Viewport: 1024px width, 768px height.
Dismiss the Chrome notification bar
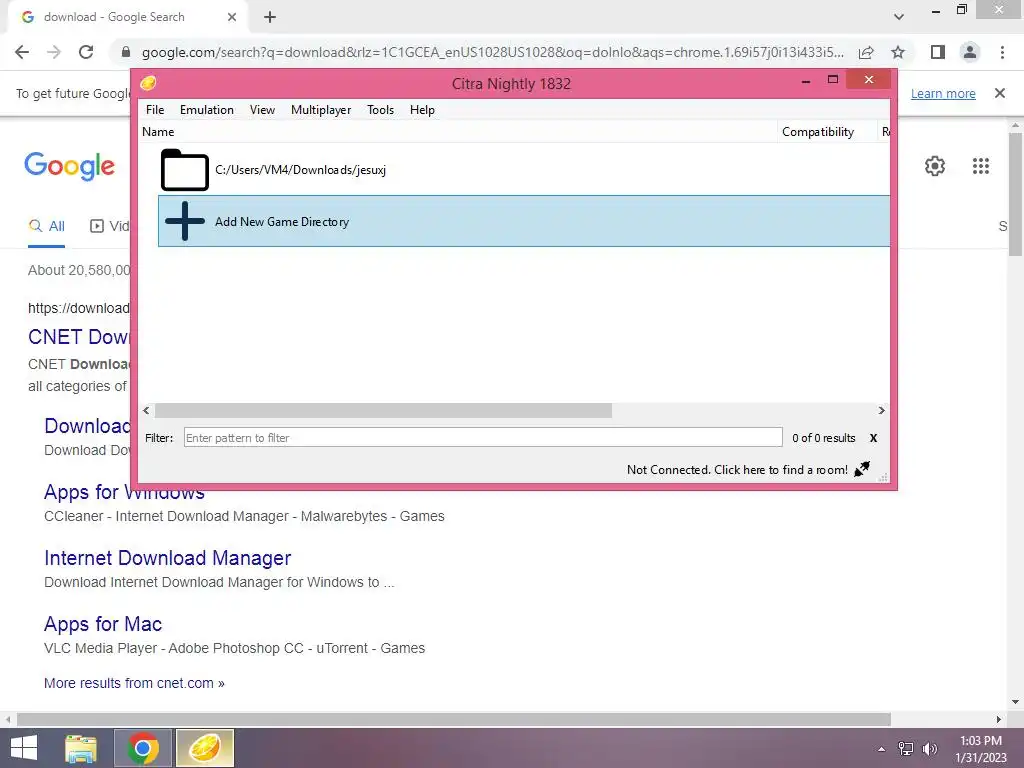[1000, 93]
